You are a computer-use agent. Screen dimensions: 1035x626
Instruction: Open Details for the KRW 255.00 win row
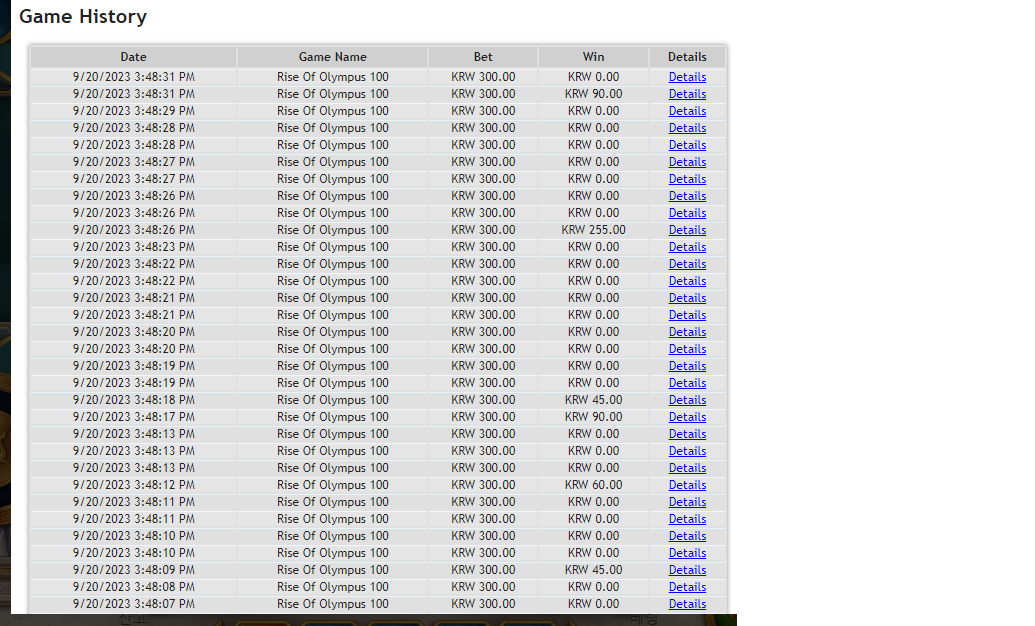[687, 230]
